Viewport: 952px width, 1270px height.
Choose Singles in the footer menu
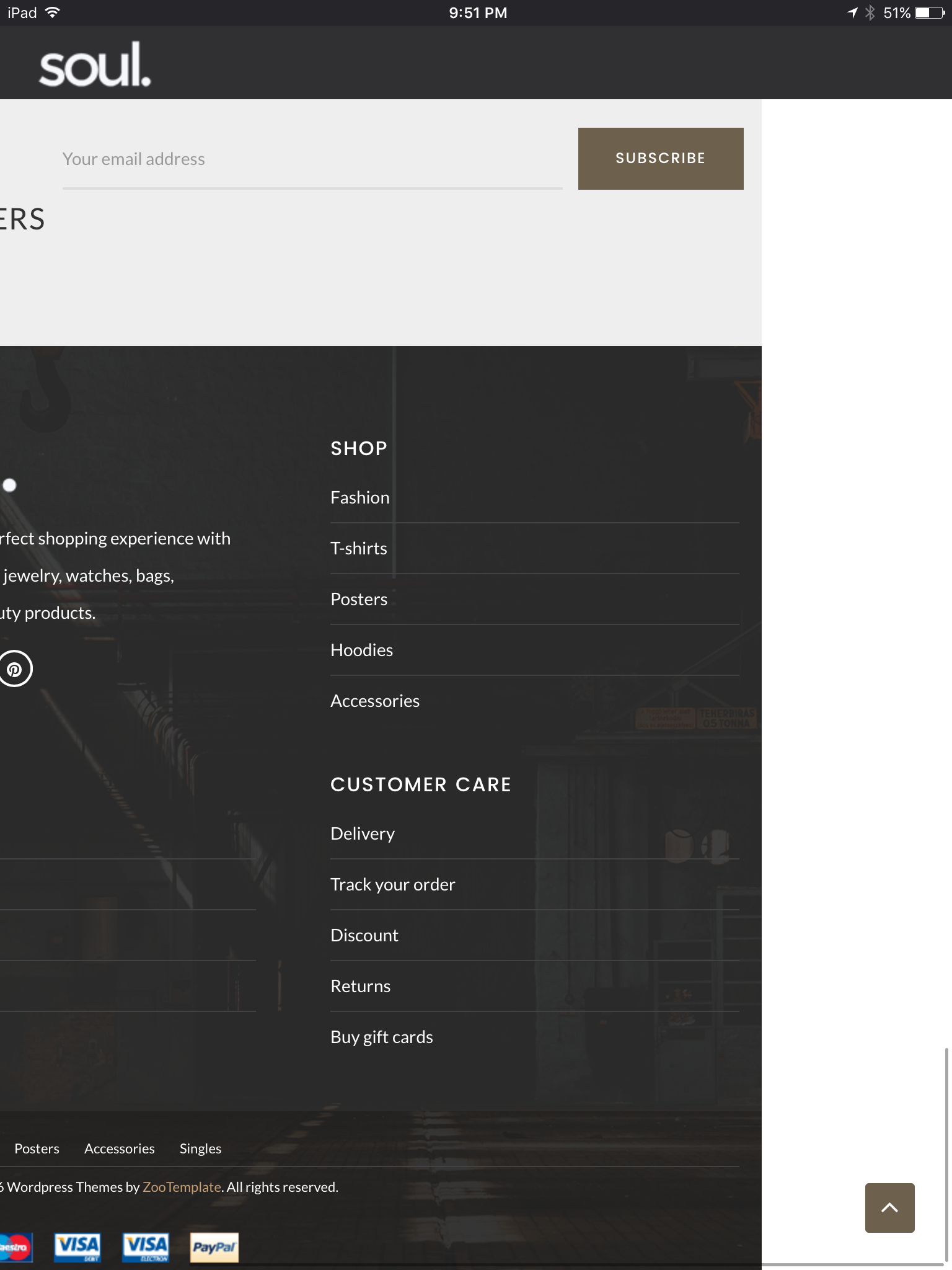[x=200, y=1148]
